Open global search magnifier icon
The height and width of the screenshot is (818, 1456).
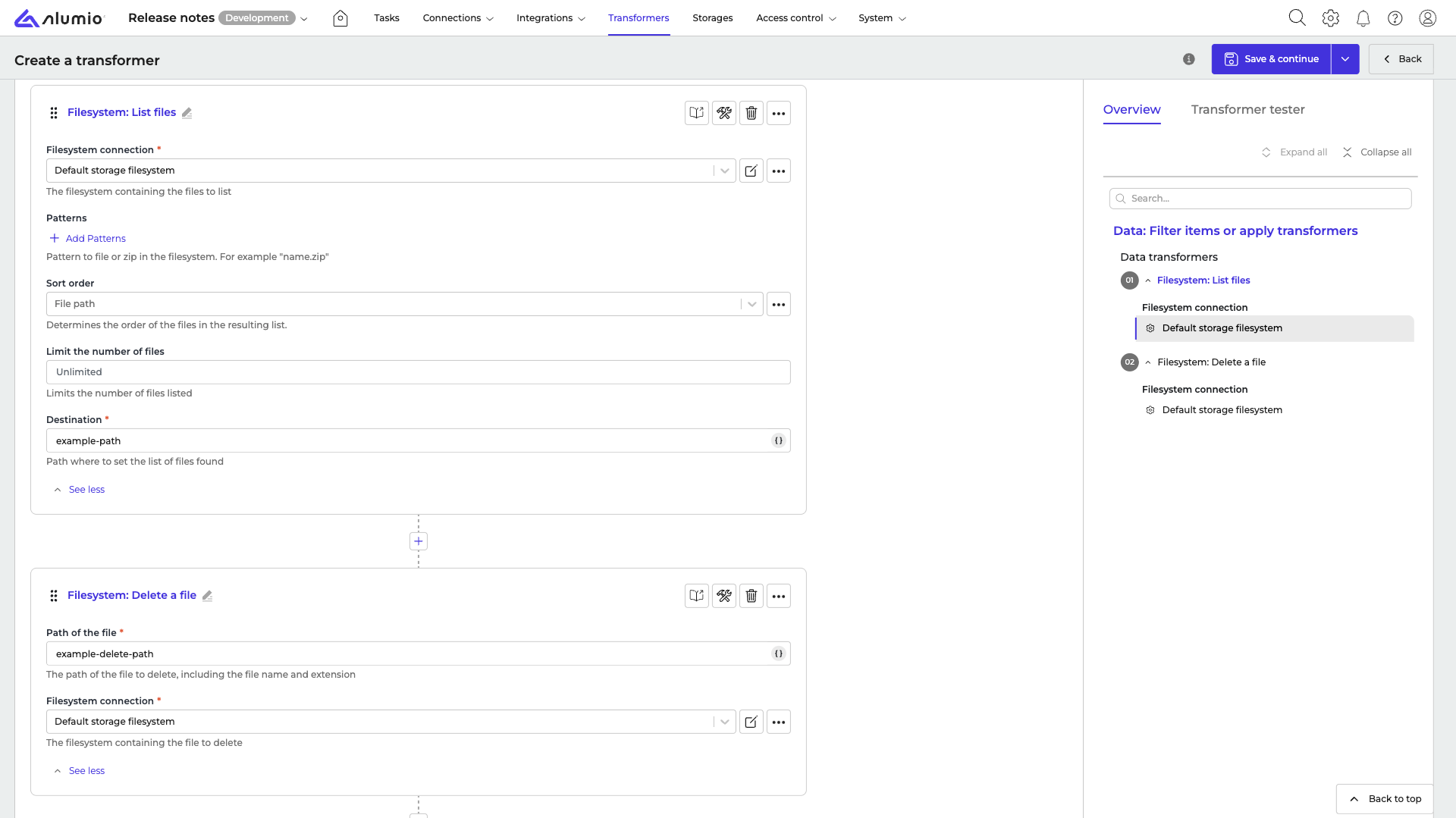coord(1297,18)
